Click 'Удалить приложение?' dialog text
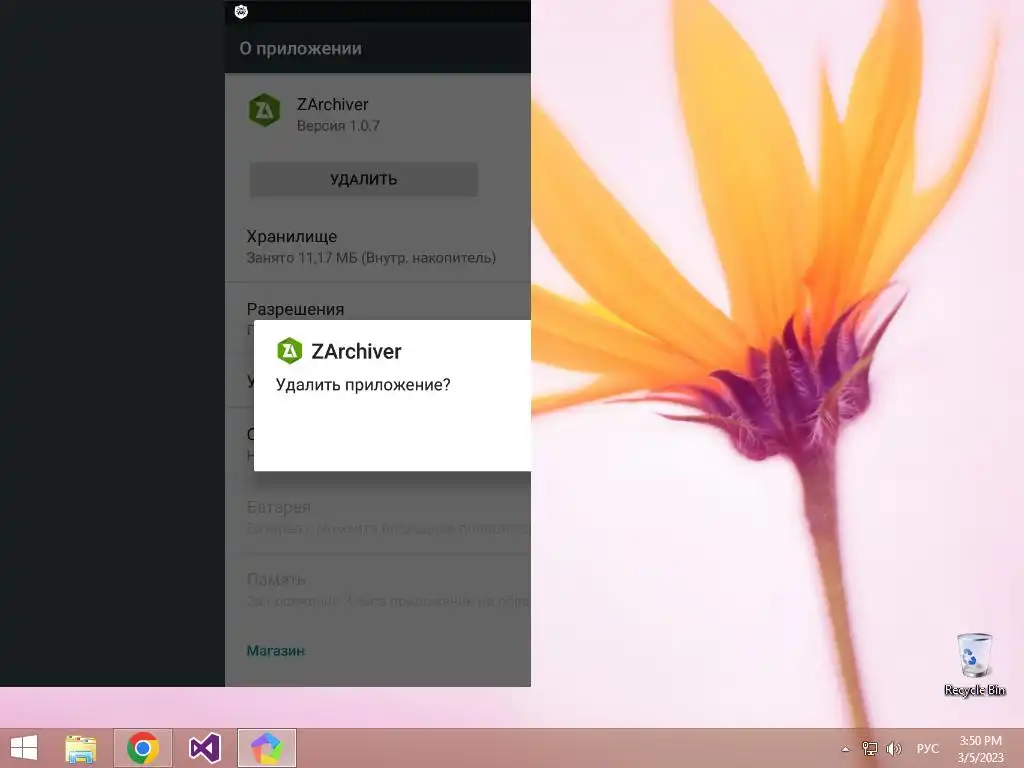This screenshot has width=1024, height=768. (363, 385)
